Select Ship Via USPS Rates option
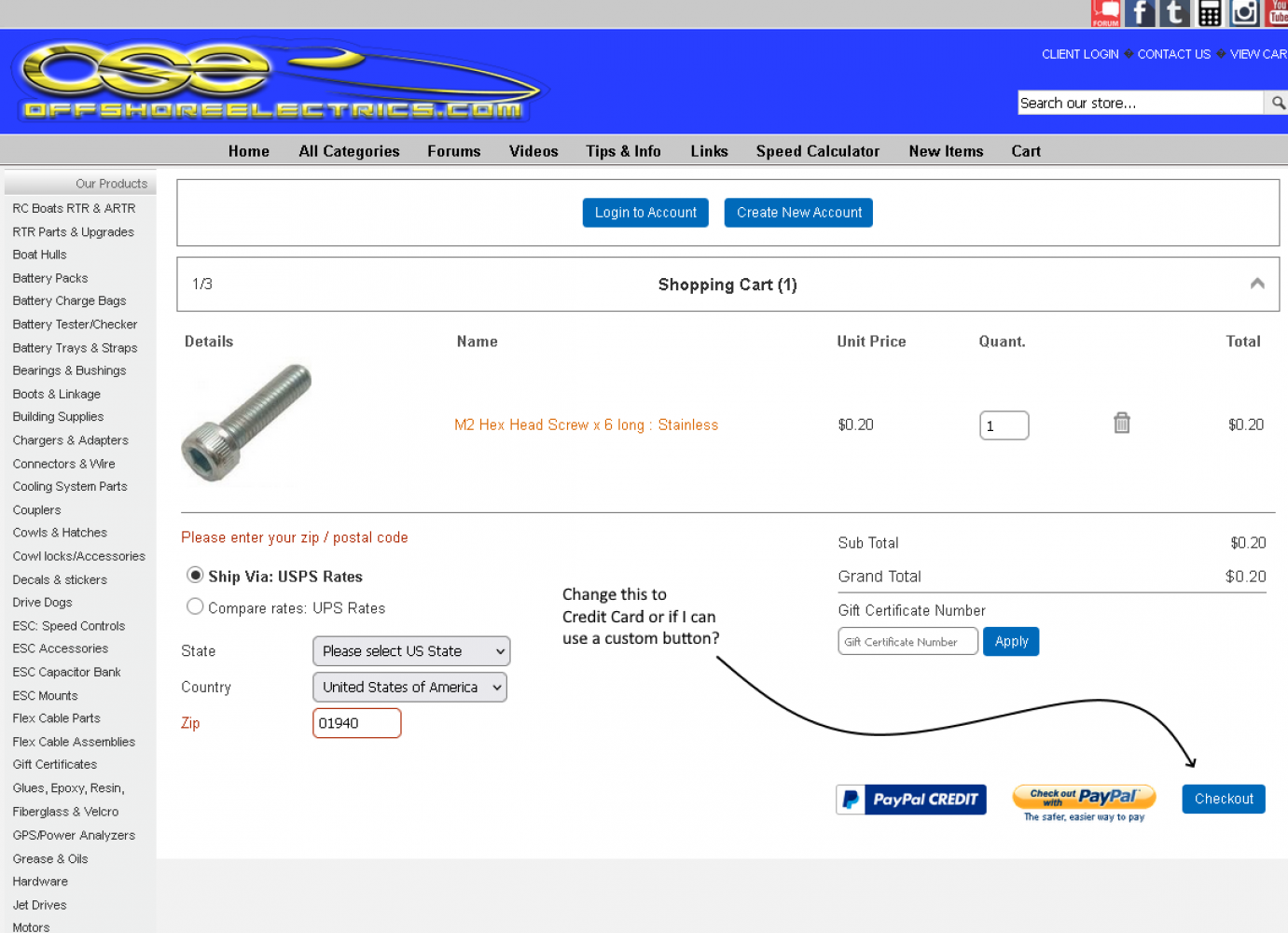 pos(195,575)
